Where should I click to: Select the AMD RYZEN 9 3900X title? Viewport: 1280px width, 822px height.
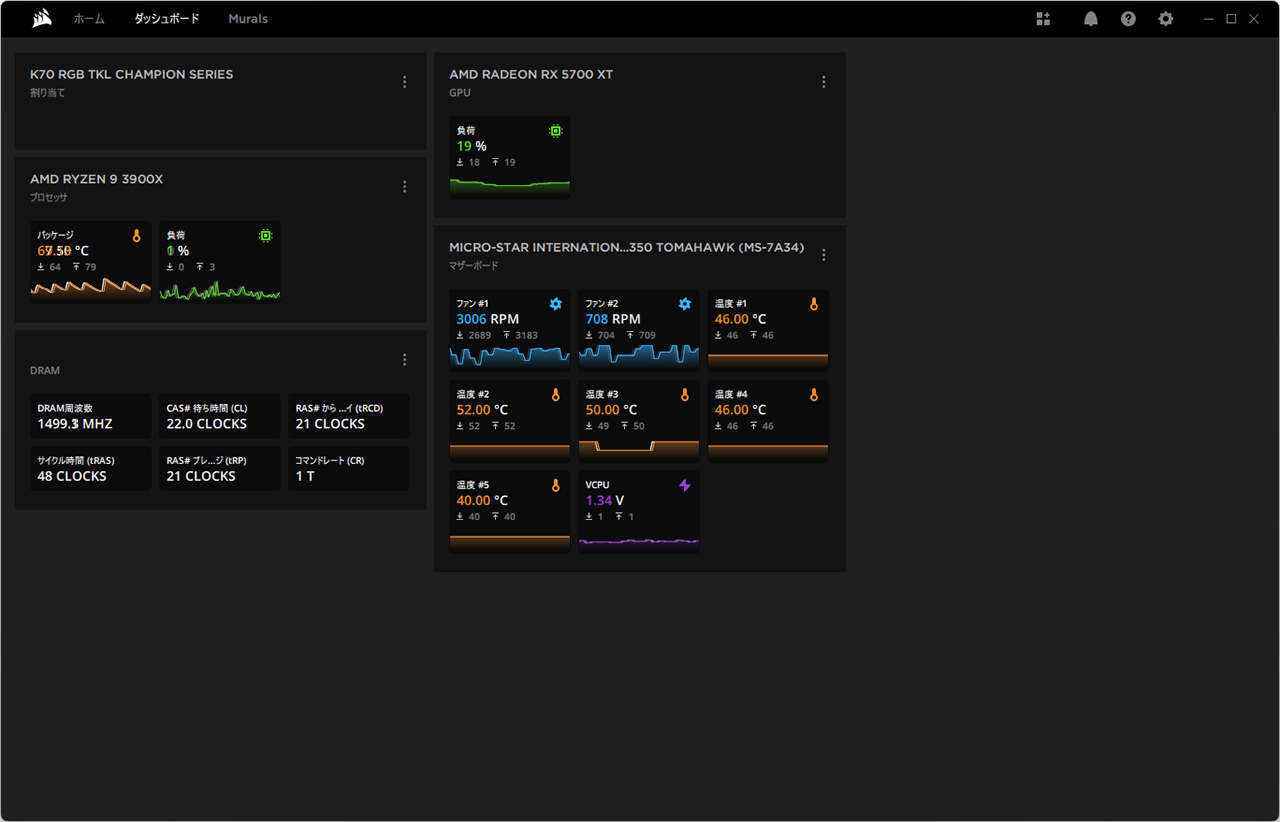(96, 179)
